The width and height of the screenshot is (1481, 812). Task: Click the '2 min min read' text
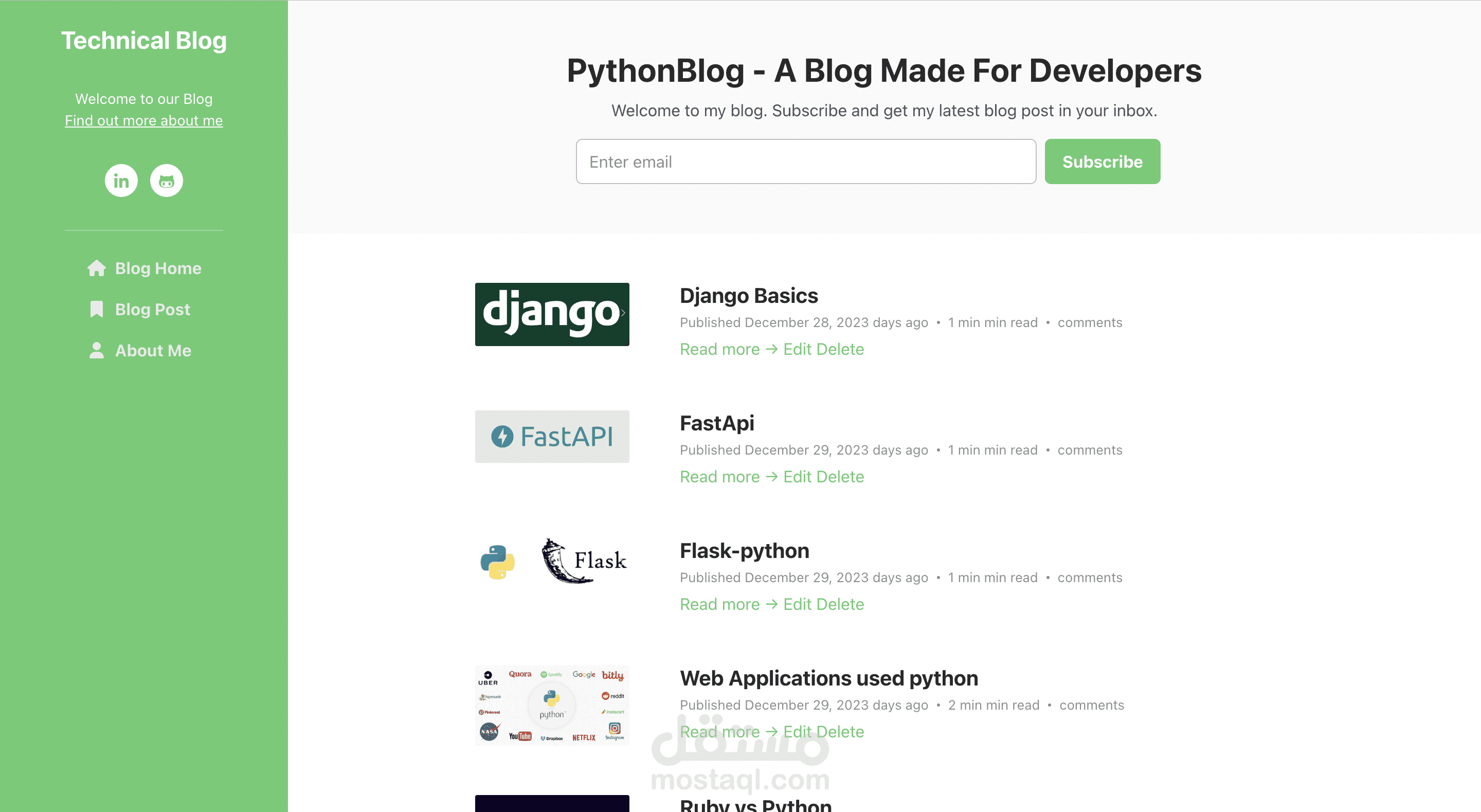(x=994, y=706)
